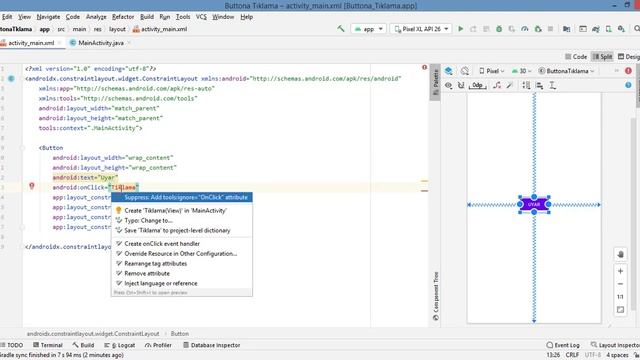
Task: Open the SDK Manager icon
Action: point(621,29)
